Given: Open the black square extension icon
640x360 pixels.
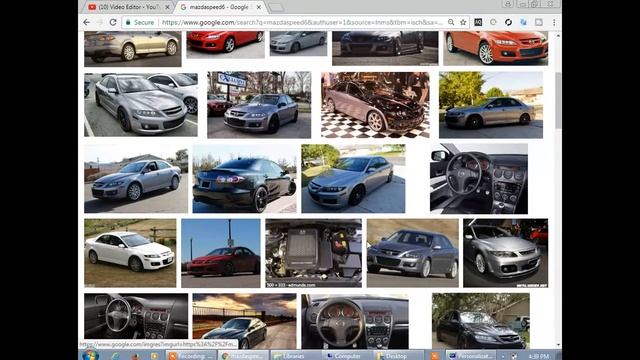Looking at the screenshot, I should click(x=478, y=22).
